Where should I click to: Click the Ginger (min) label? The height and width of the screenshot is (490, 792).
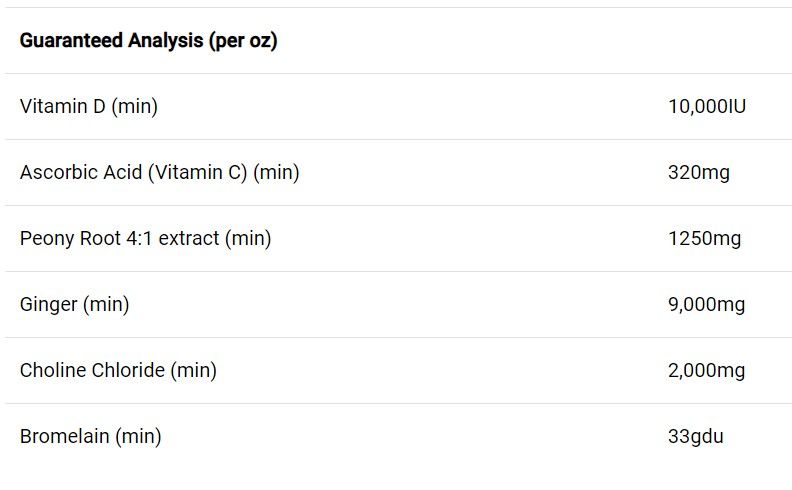click(74, 304)
